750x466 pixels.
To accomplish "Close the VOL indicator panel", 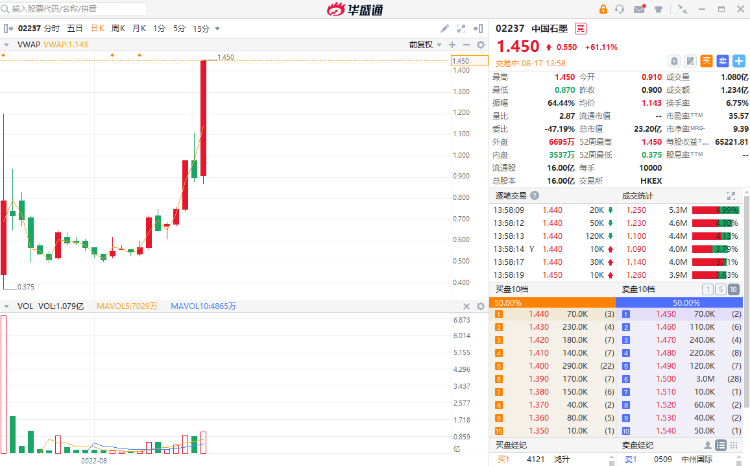I will [466, 306].
